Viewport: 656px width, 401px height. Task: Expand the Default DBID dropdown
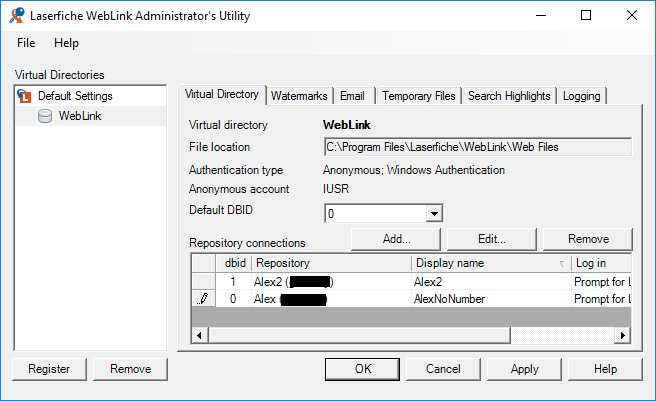[x=434, y=214]
